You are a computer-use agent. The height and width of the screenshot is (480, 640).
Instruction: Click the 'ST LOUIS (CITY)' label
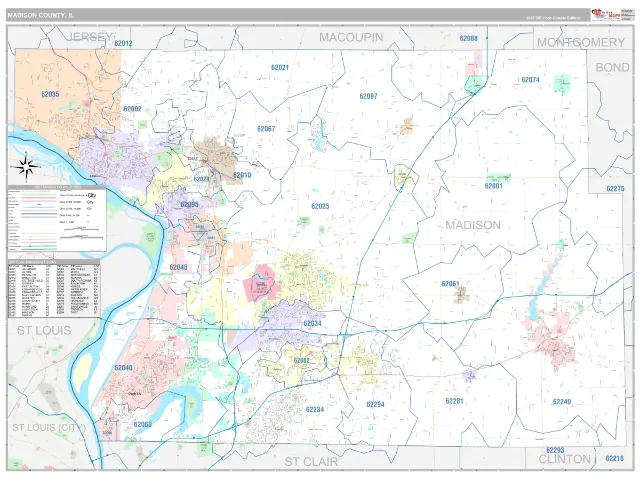pyautogui.click(x=49, y=427)
